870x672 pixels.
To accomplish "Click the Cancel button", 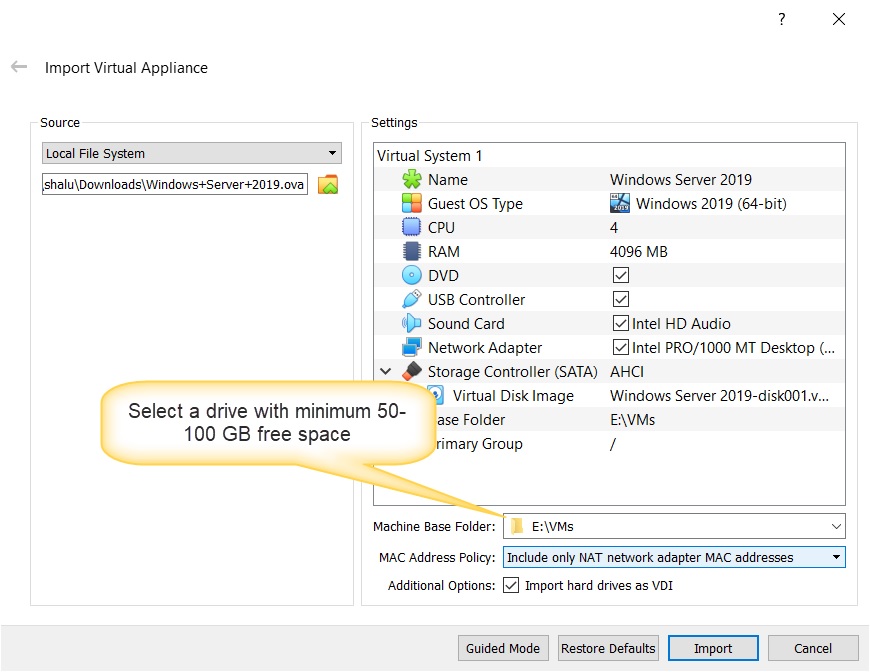I will coord(813,648).
